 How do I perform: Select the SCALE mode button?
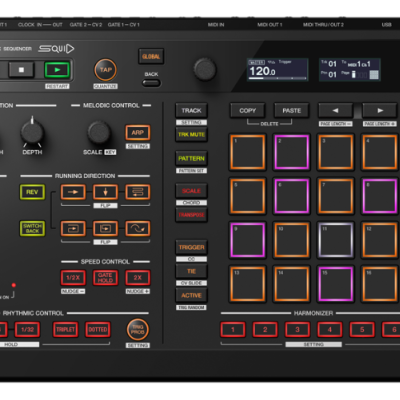(x=191, y=191)
